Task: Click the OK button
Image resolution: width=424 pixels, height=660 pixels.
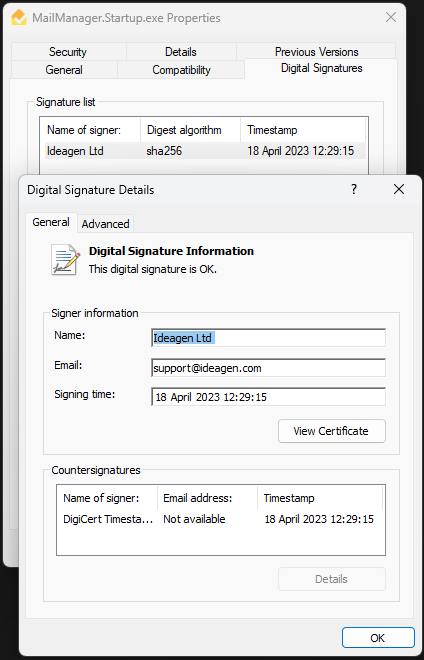Action: coord(378,638)
